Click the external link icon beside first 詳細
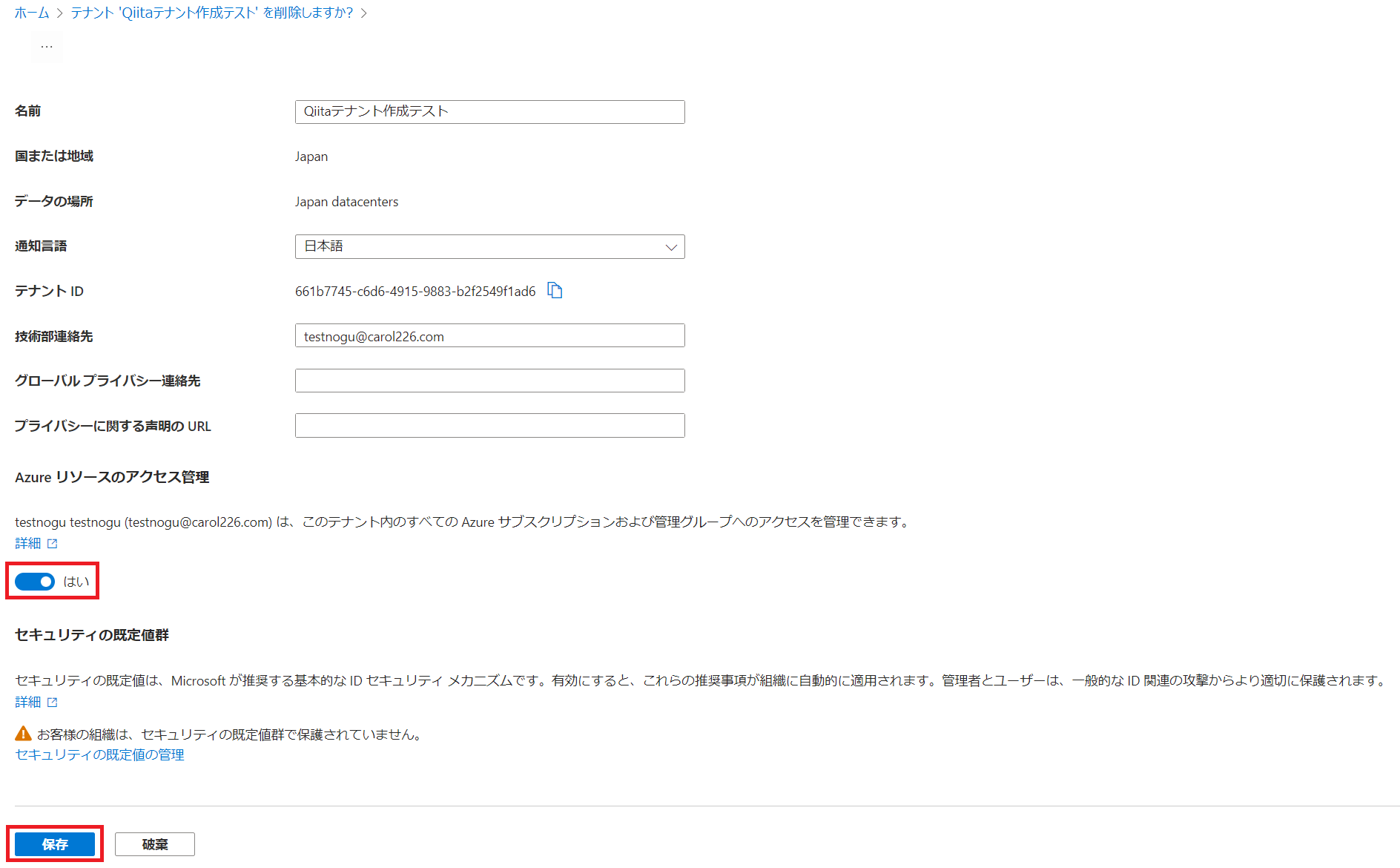 coord(53,544)
